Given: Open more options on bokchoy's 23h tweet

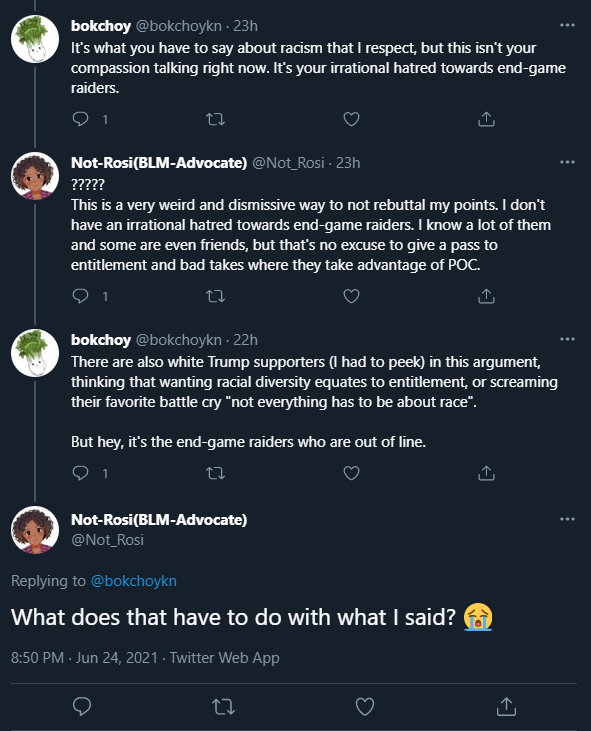Looking at the screenshot, I should click(x=567, y=25).
